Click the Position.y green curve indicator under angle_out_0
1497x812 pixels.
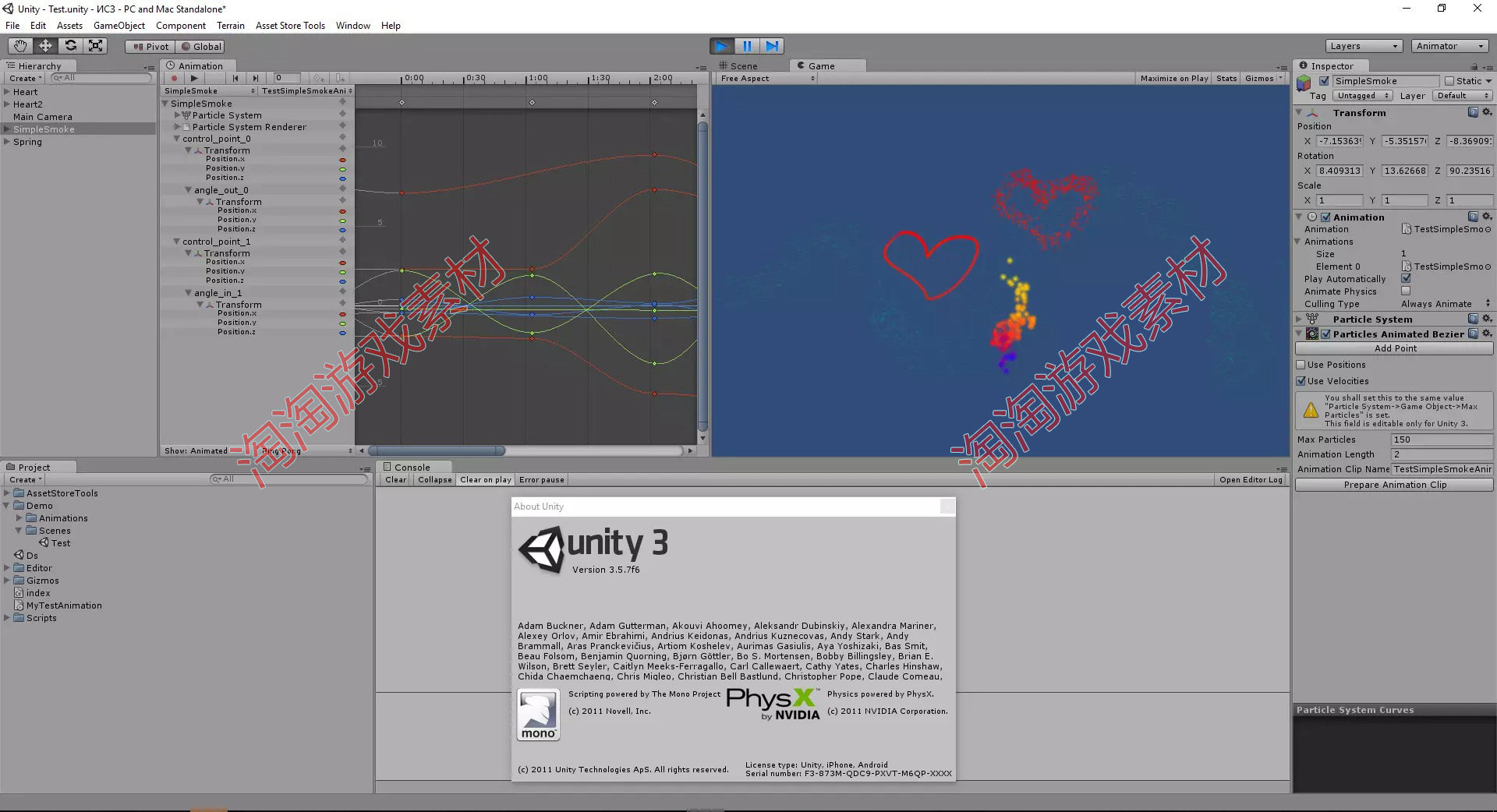click(x=342, y=221)
